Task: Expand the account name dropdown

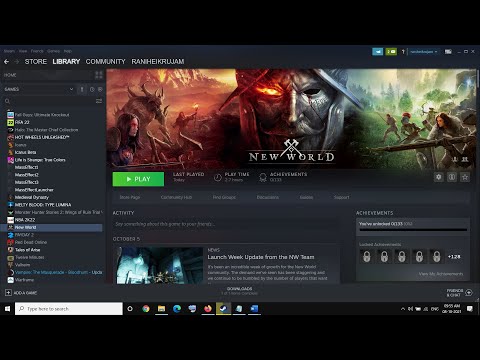Action: 424,52
